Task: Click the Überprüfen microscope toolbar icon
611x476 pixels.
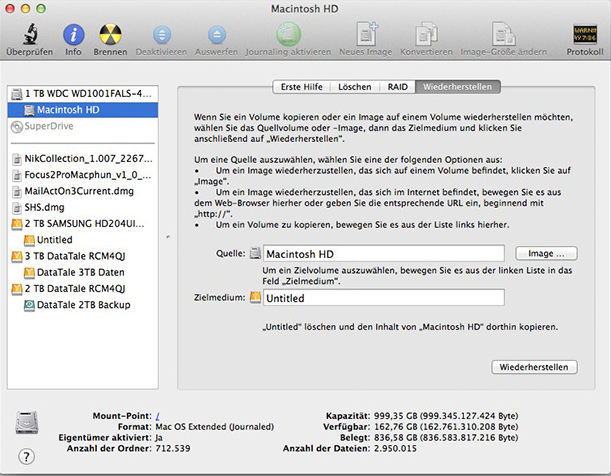Action: point(29,34)
